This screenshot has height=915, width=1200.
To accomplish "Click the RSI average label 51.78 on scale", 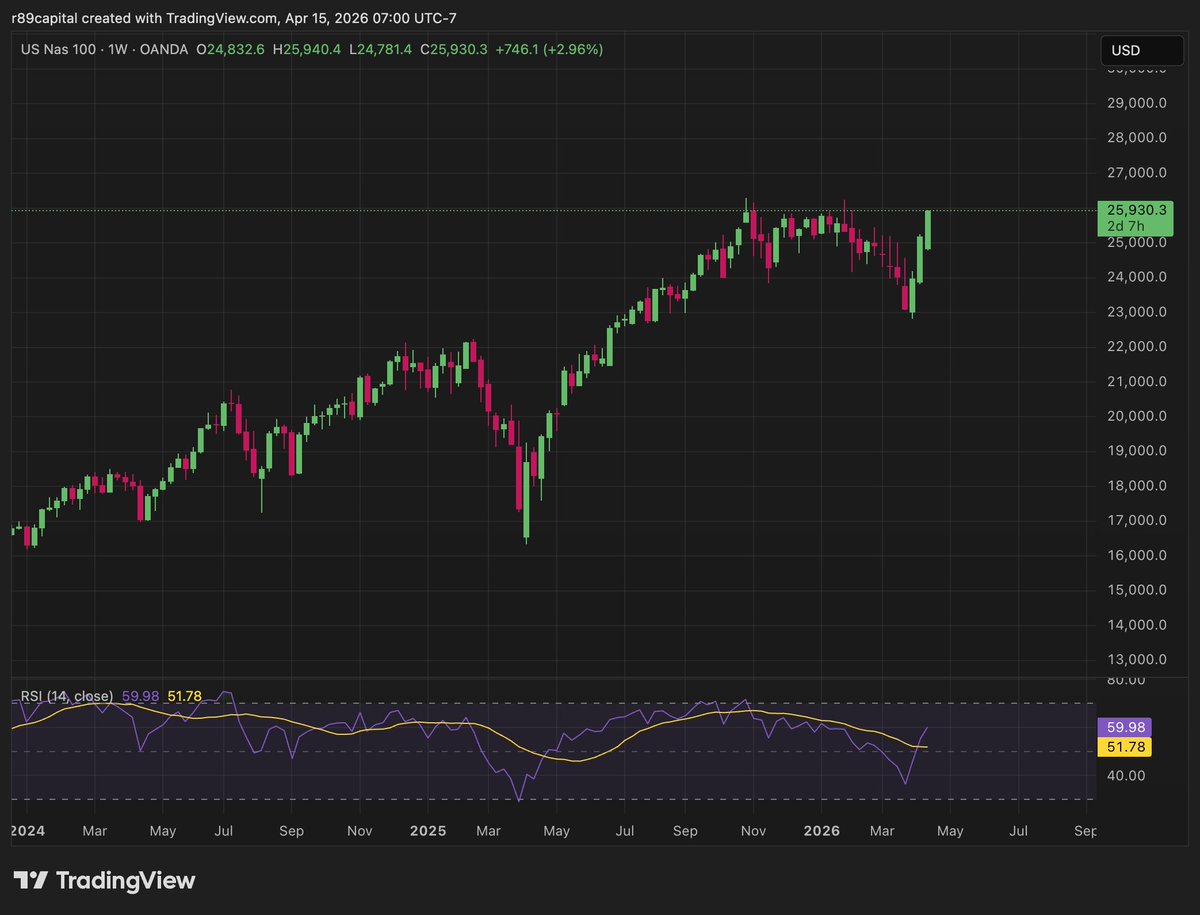I will coord(1126,747).
